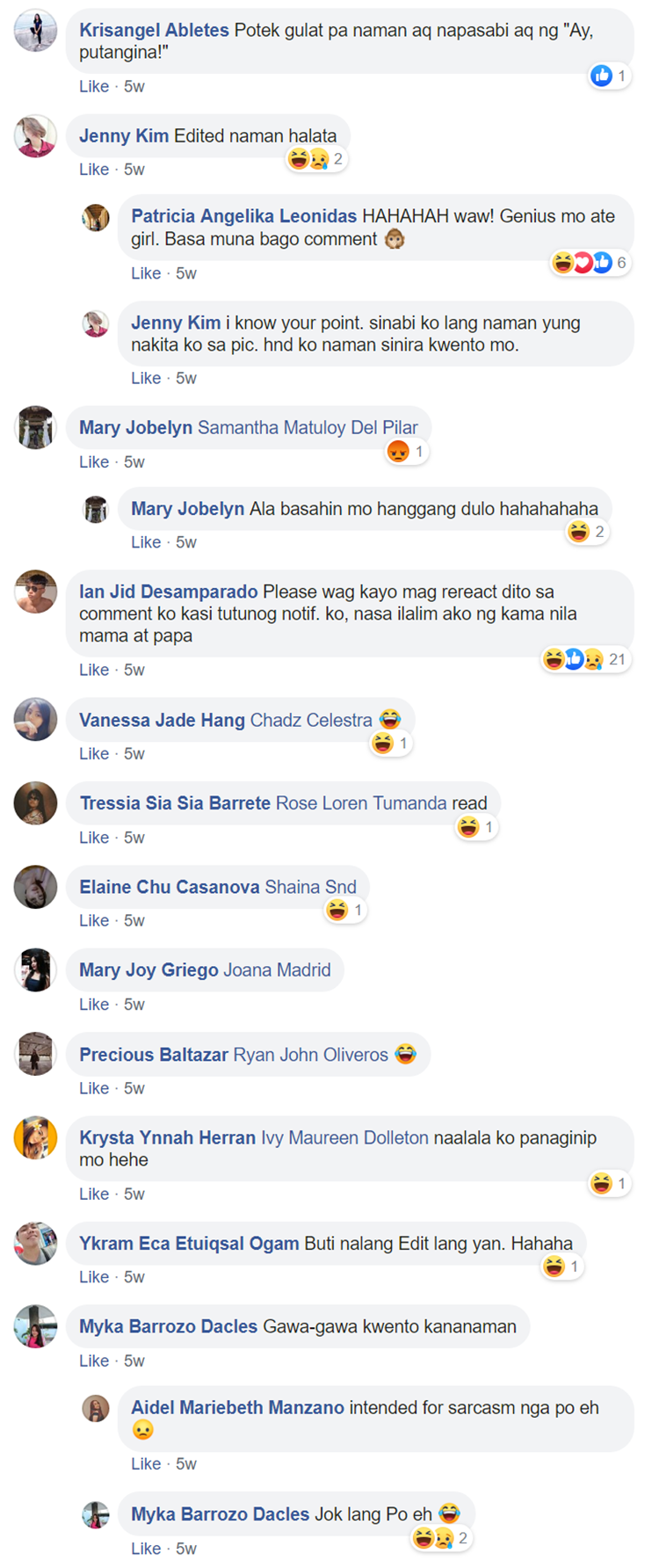
Task: Open the haha reaction on Ykram Eca Etuiqsal Ogam's comment
Action: (x=554, y=1267)
